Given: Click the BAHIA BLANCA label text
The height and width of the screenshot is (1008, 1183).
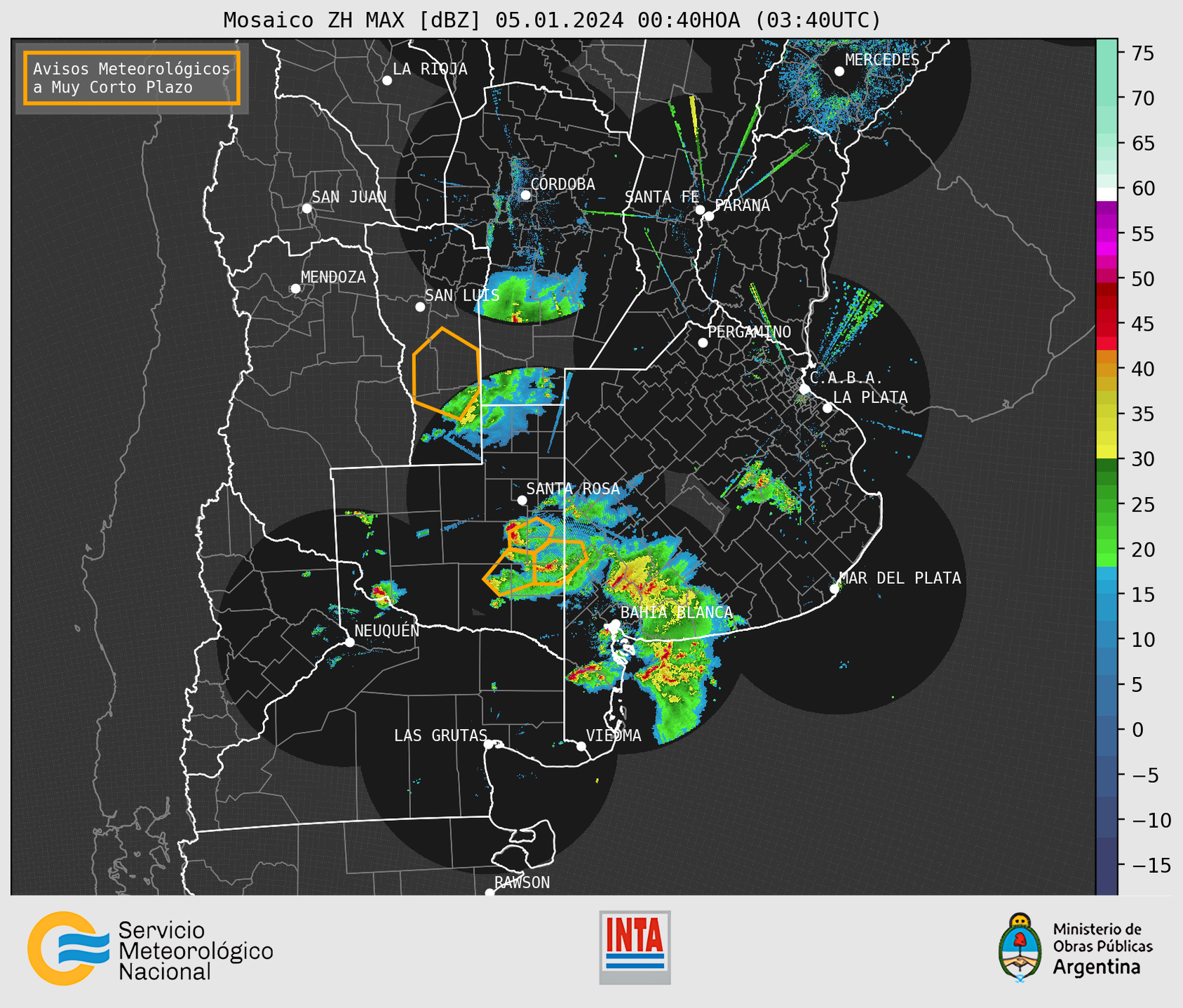Looking at the screenshot, I should [x=677, y=613].
